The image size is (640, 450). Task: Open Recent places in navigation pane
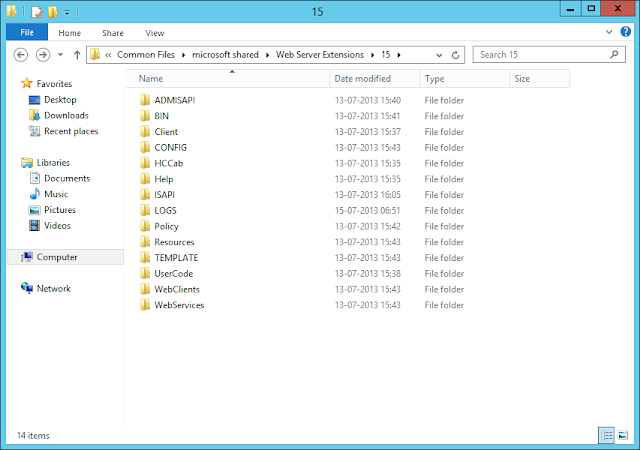[71, 131]
